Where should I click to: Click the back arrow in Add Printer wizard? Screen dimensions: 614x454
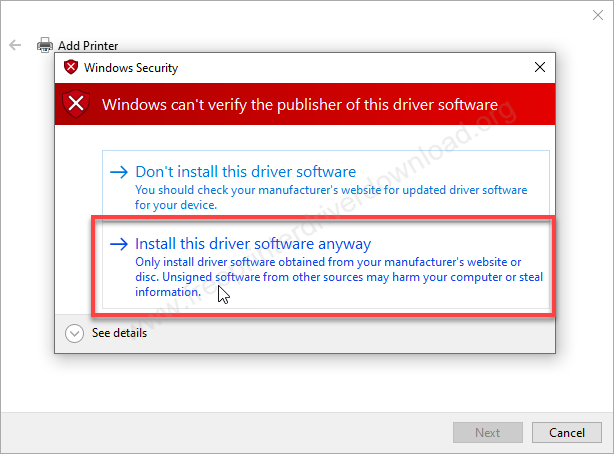click(15, 45)
